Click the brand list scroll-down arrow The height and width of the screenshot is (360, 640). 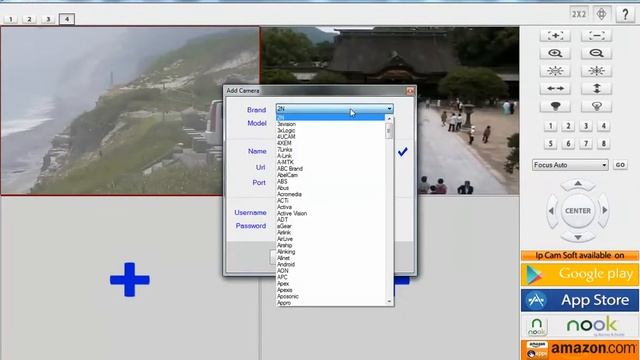tap(389, 302)
